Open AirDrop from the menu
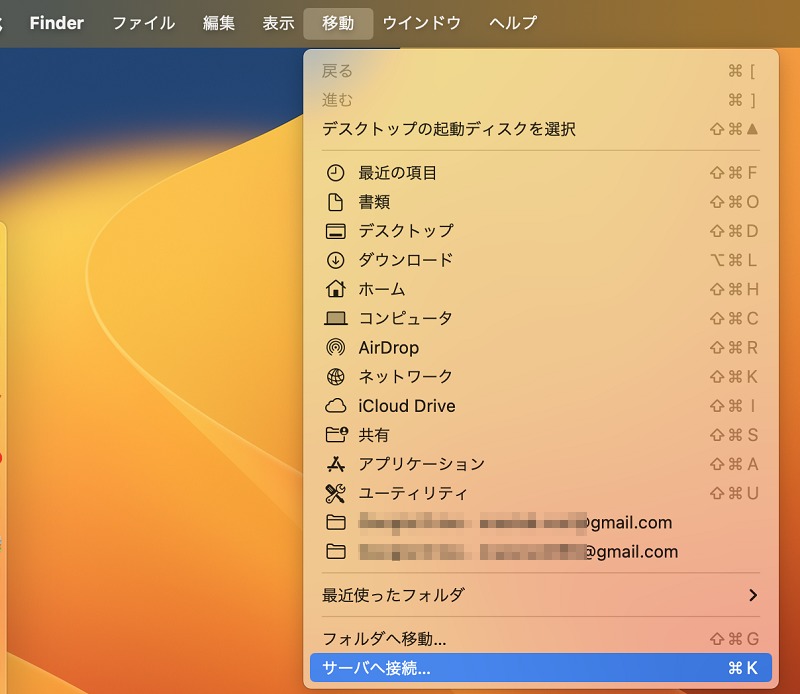 coord(541,348)
